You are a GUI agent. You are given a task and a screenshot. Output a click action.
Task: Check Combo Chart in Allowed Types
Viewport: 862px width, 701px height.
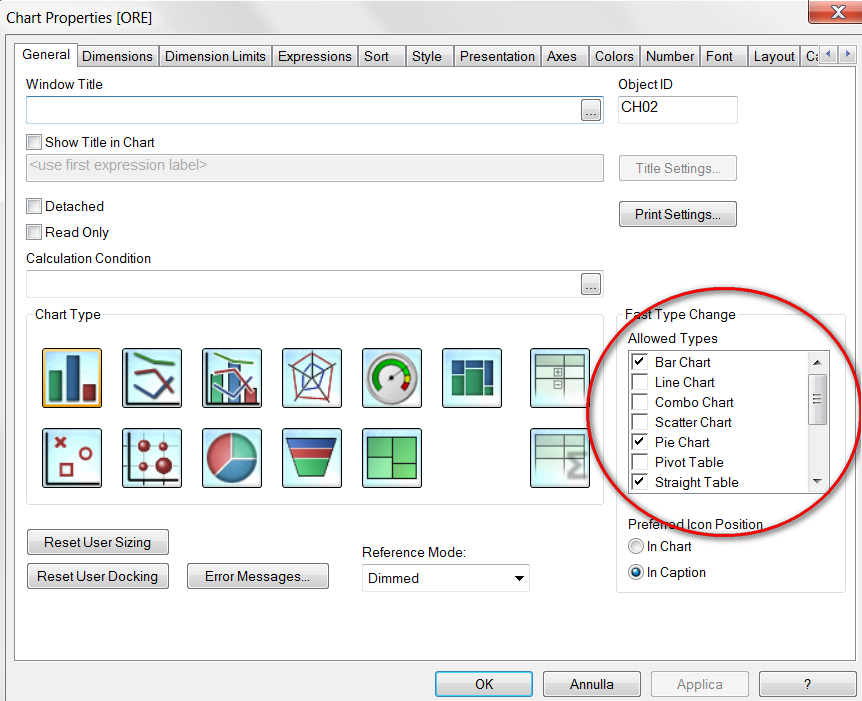tap(639, 402)
